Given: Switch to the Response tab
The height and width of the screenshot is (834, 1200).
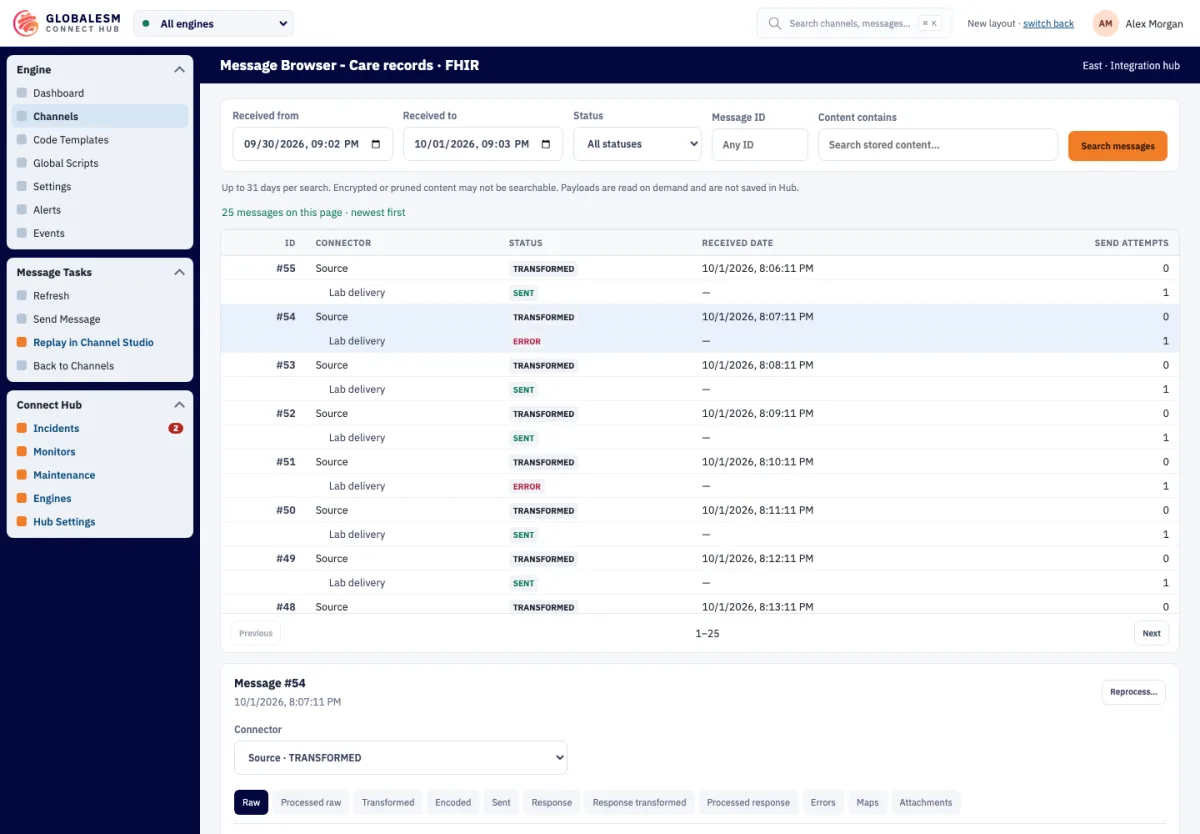Looking at the screenshot, I should coord(552,802).
